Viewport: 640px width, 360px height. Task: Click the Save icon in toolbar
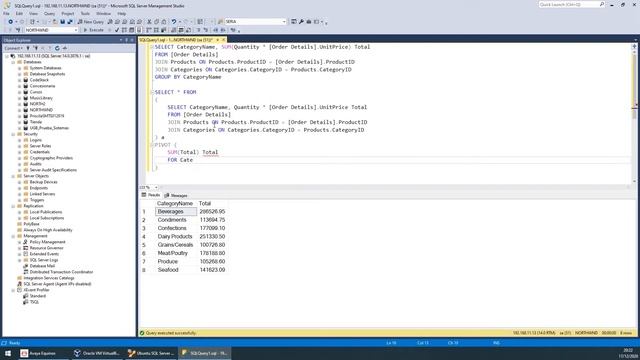coord(62,22)
